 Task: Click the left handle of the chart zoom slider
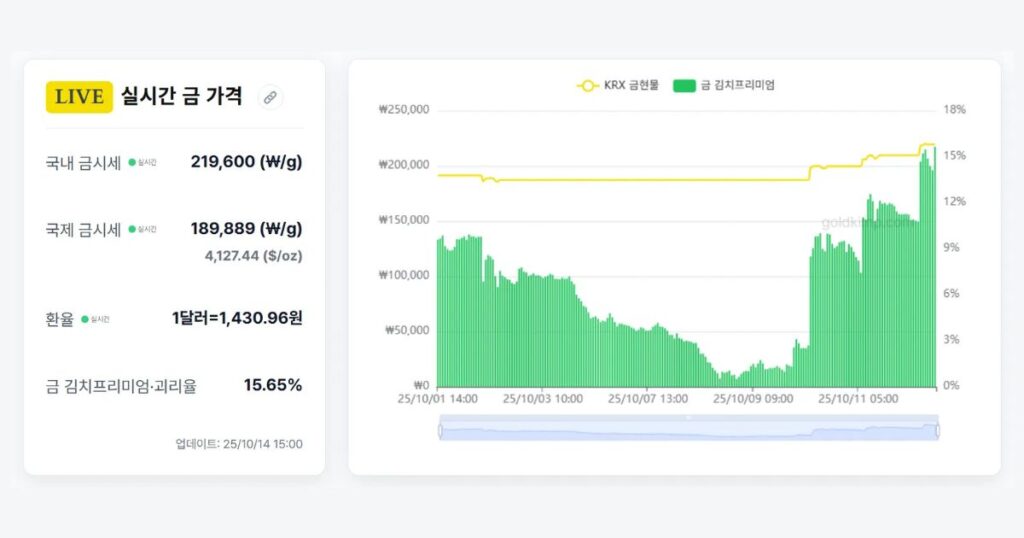coord(440,431)
